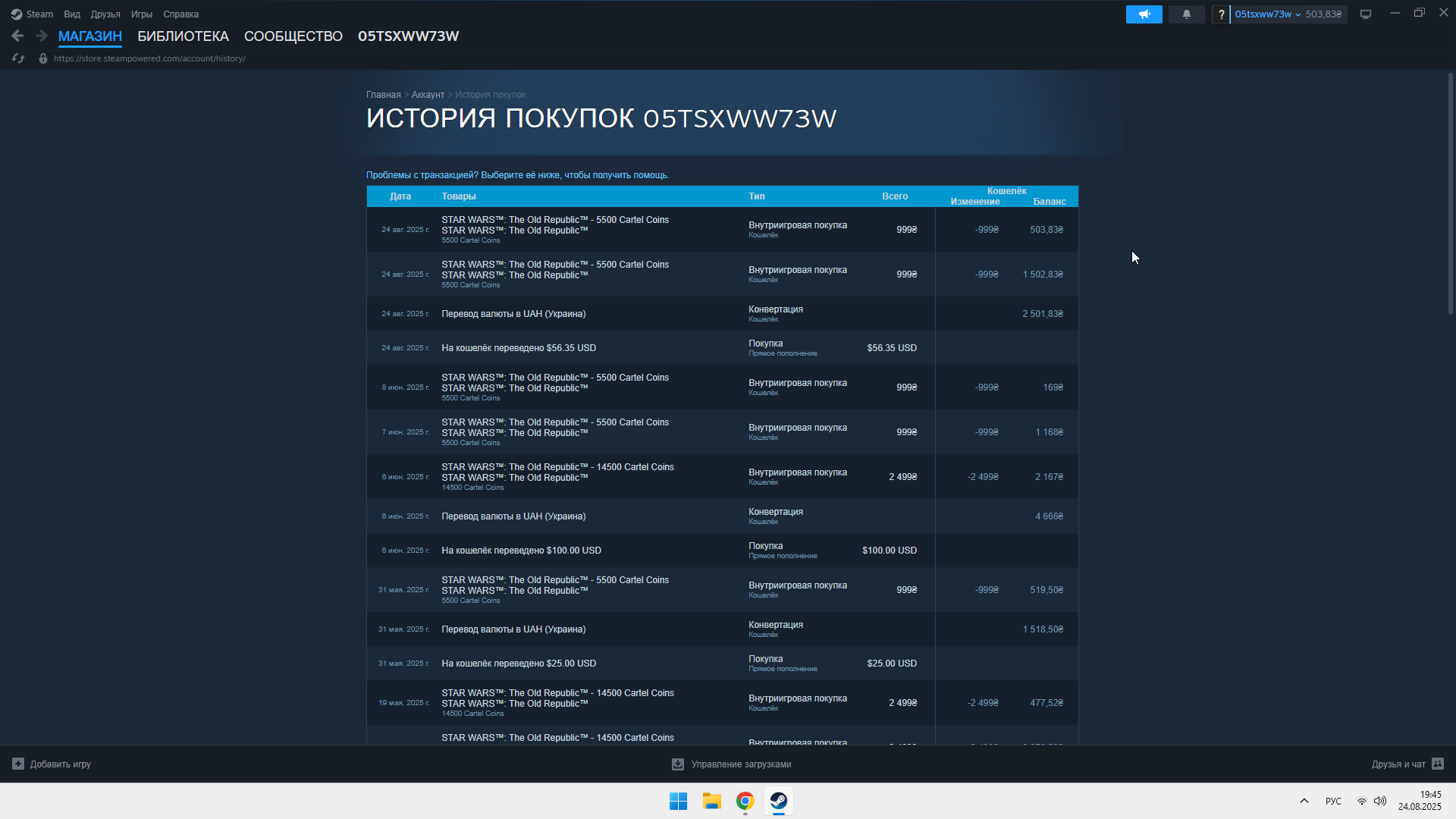Click the download icon by Управление загрузками
The width and height of the screenshot is (1456, 819).
click(x=678, y=764)
